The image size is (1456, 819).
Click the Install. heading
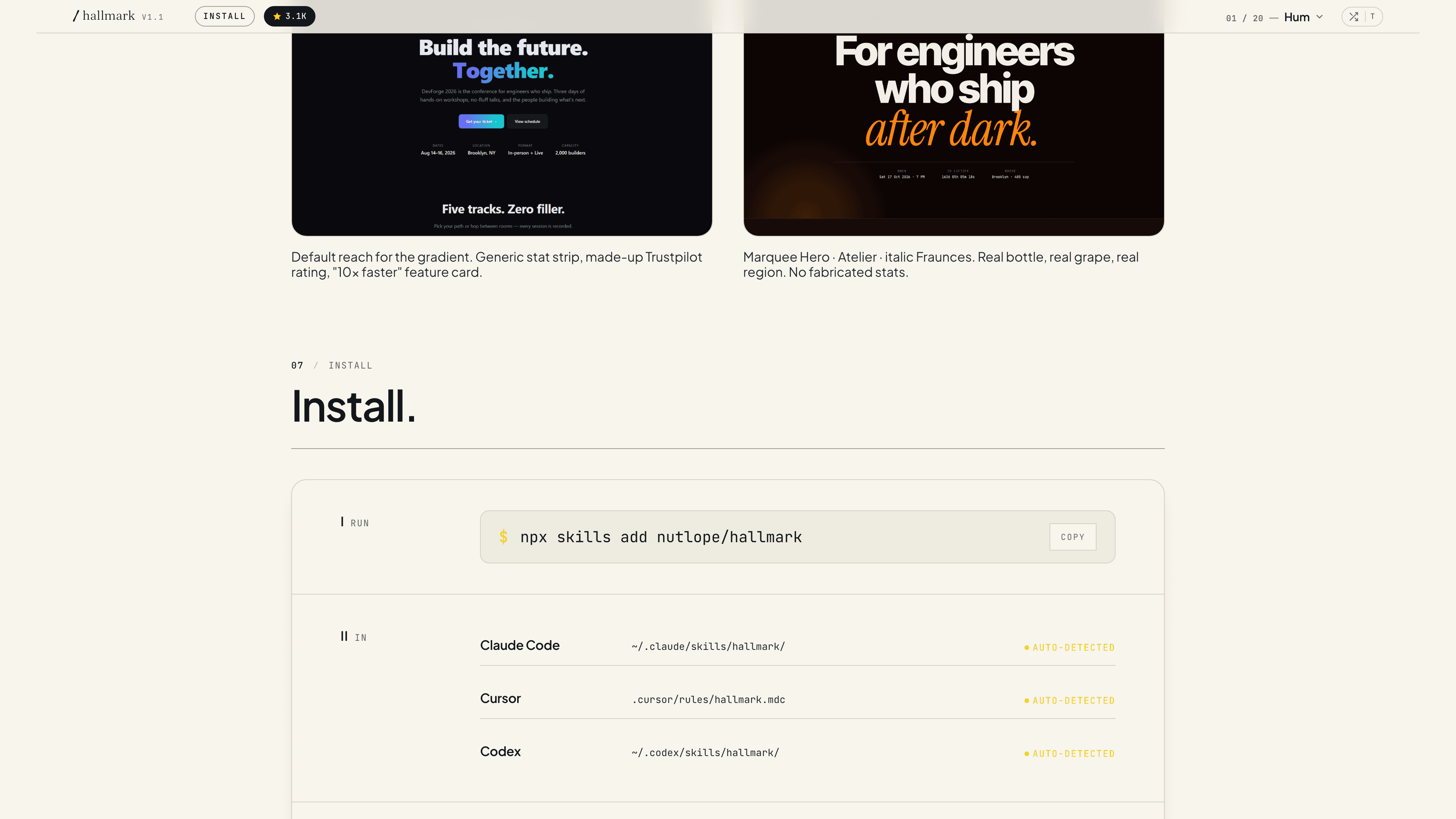pyautogui.click(x=354, y=406)
